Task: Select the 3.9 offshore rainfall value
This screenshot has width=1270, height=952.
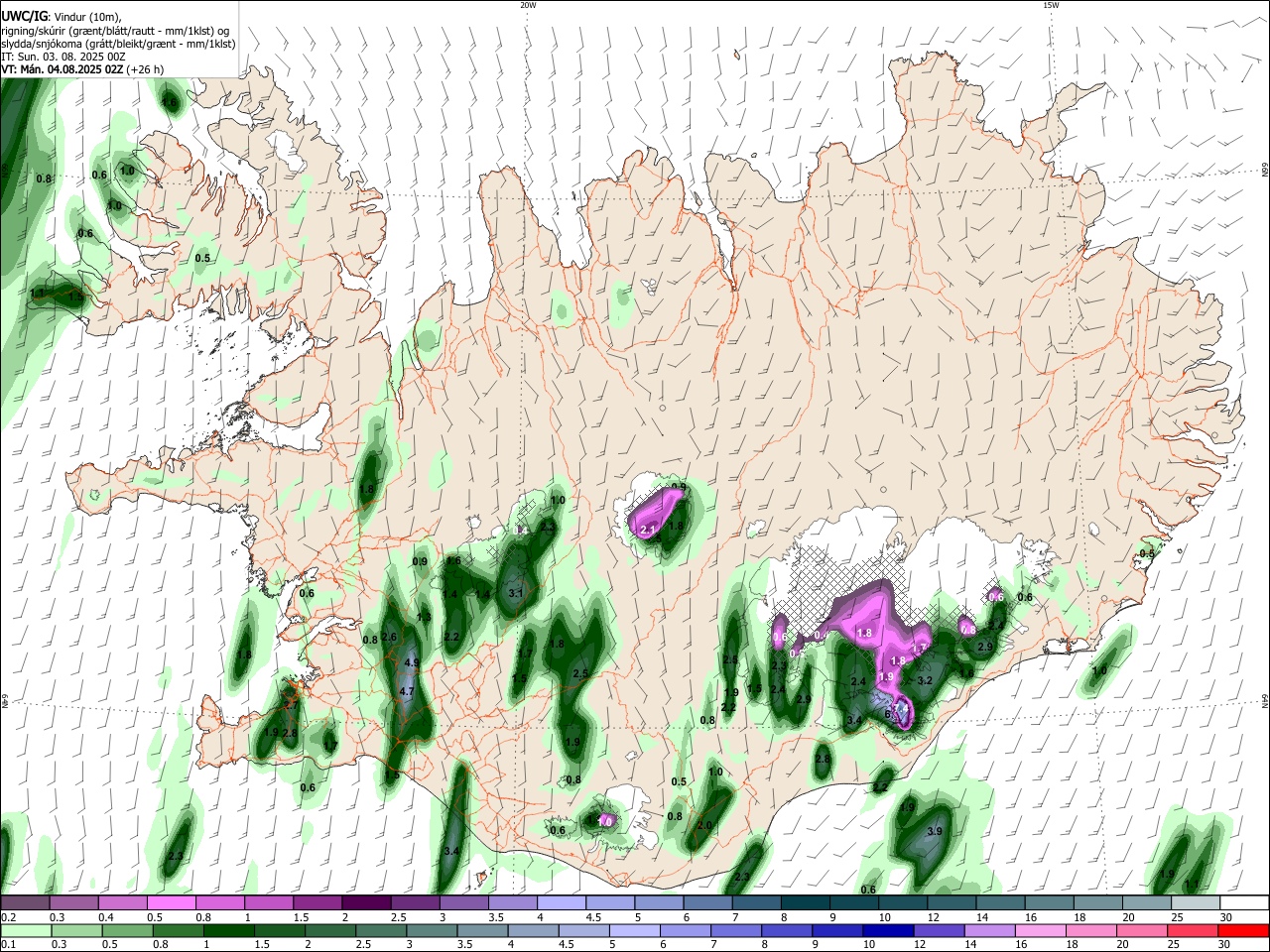Action: [x=934, y=831]
